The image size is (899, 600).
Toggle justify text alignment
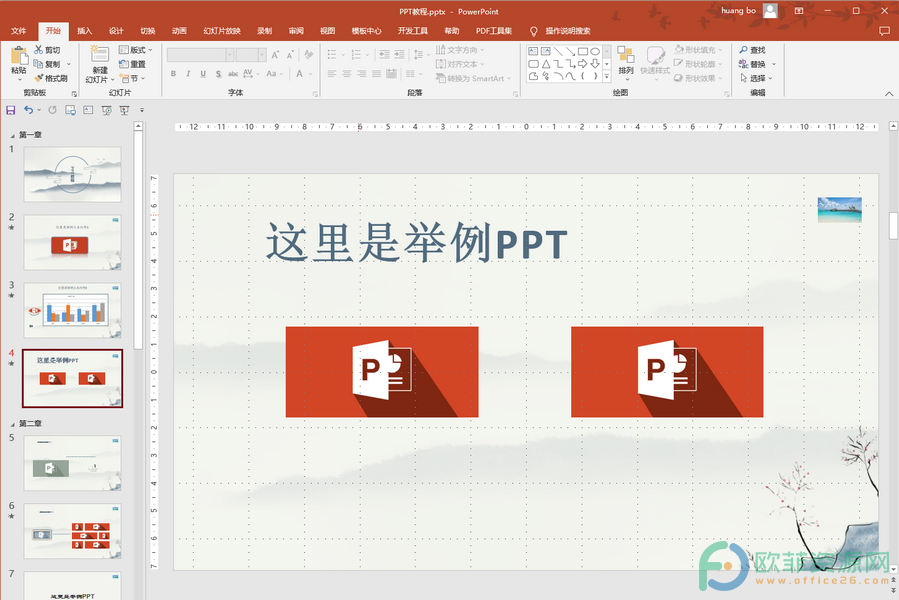[x=377, y=73]
